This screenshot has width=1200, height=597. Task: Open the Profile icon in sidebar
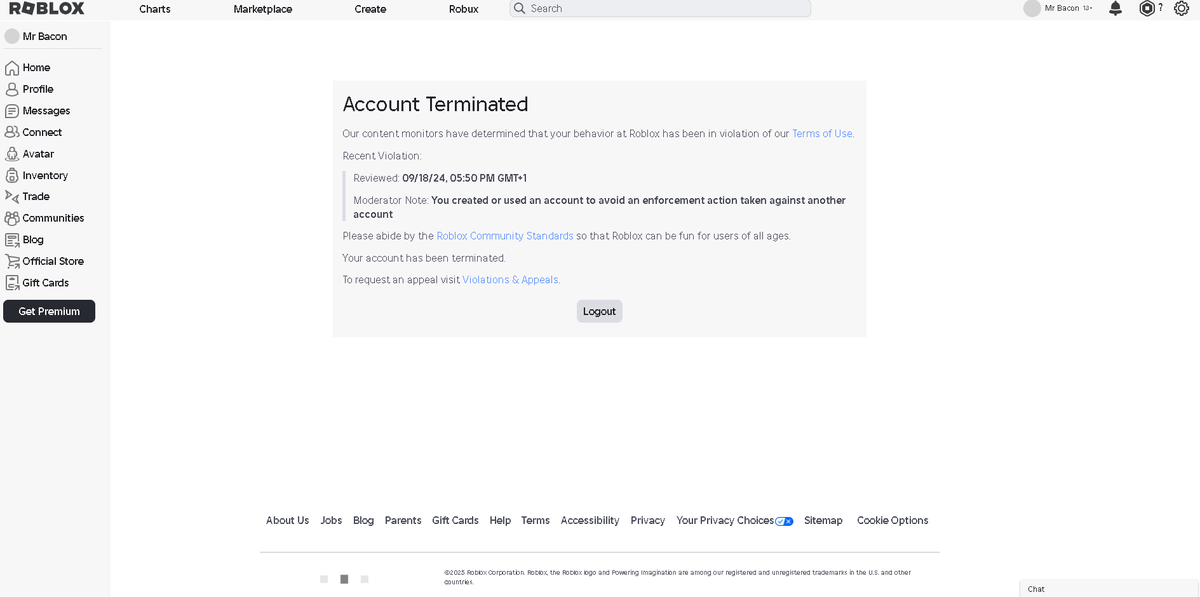[12, 89]
